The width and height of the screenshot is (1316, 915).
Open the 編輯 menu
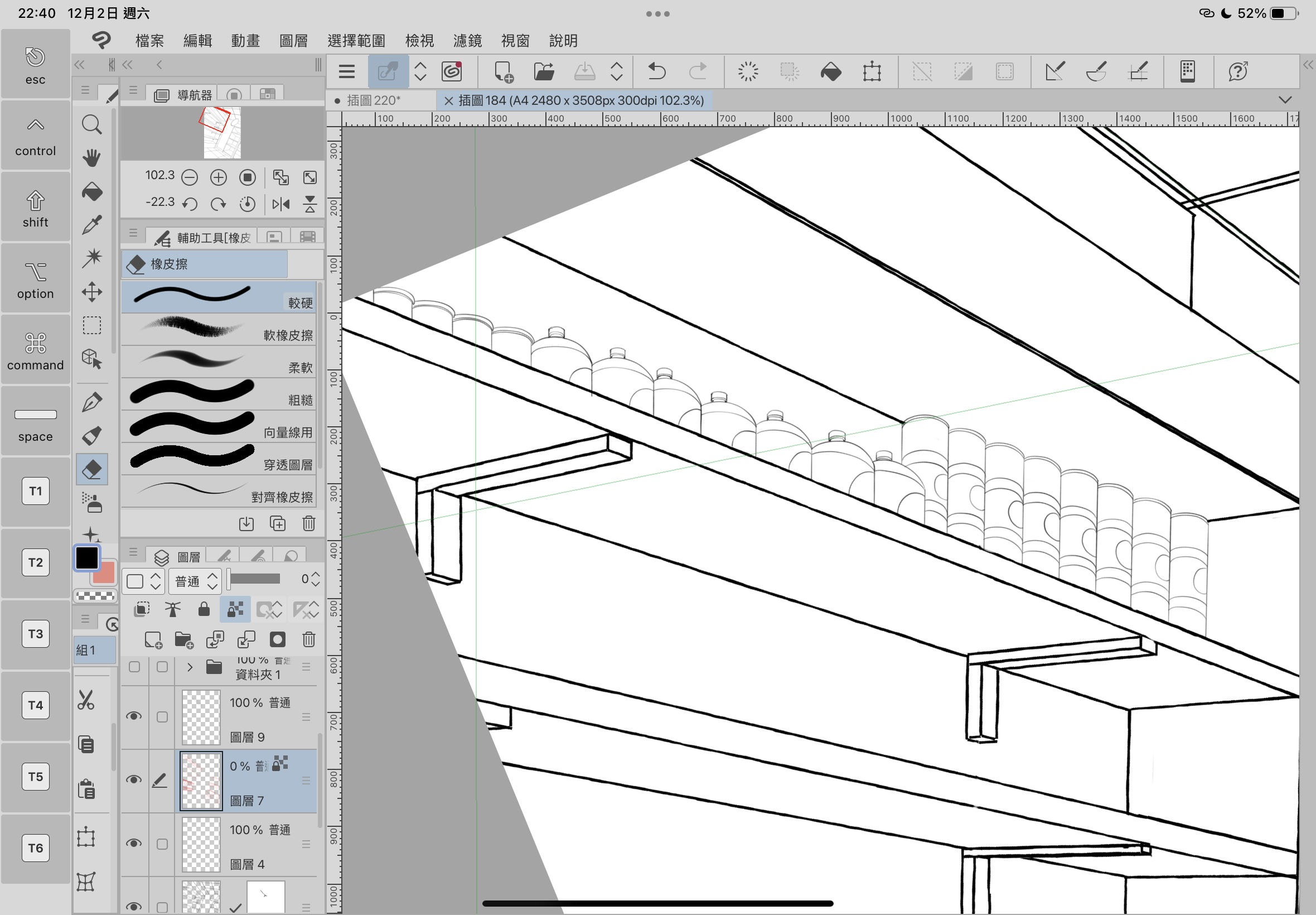coord(197,41)
